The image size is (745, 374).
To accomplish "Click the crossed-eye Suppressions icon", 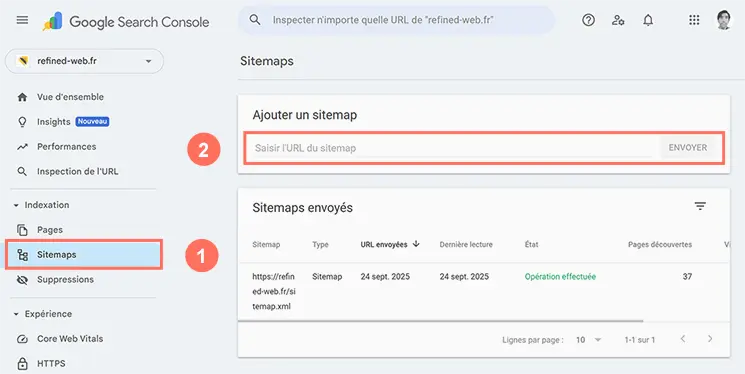I will click(22, 280).
